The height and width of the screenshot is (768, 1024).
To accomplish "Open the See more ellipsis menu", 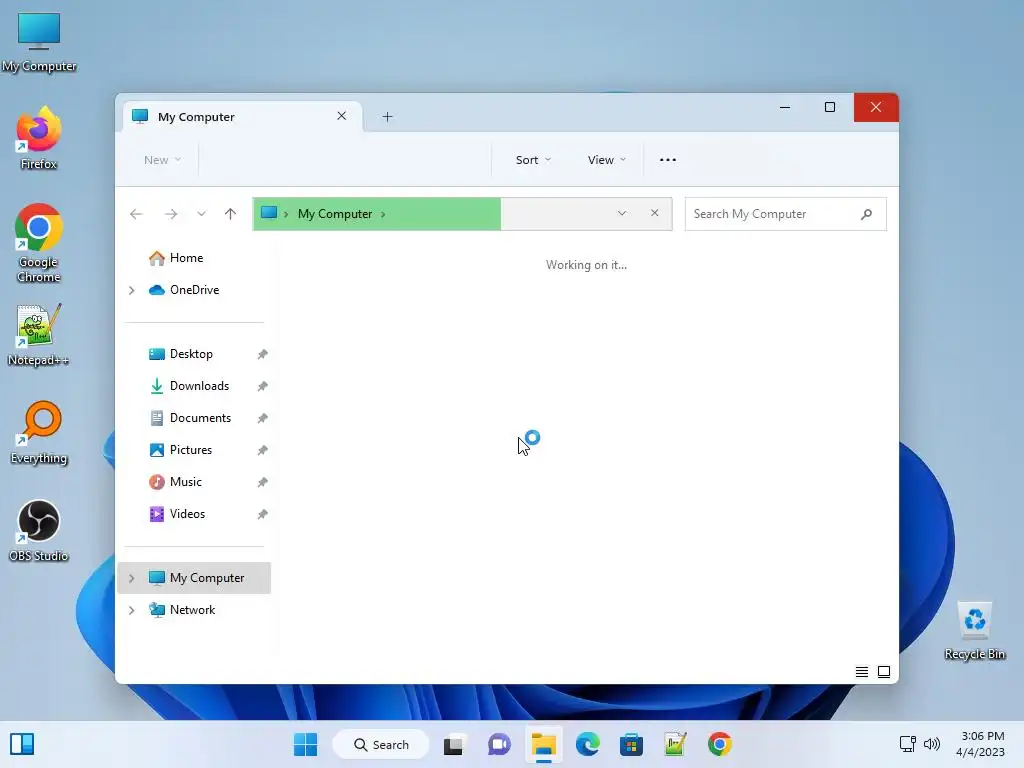I will [x=667, y=160].
